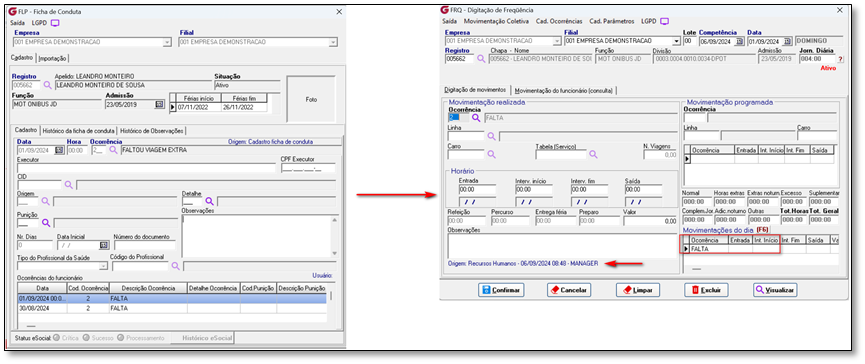Select the Sucesso status radio indicator
Screen dimensions: 865x364
pyautogui.click(x=86, y=338)
